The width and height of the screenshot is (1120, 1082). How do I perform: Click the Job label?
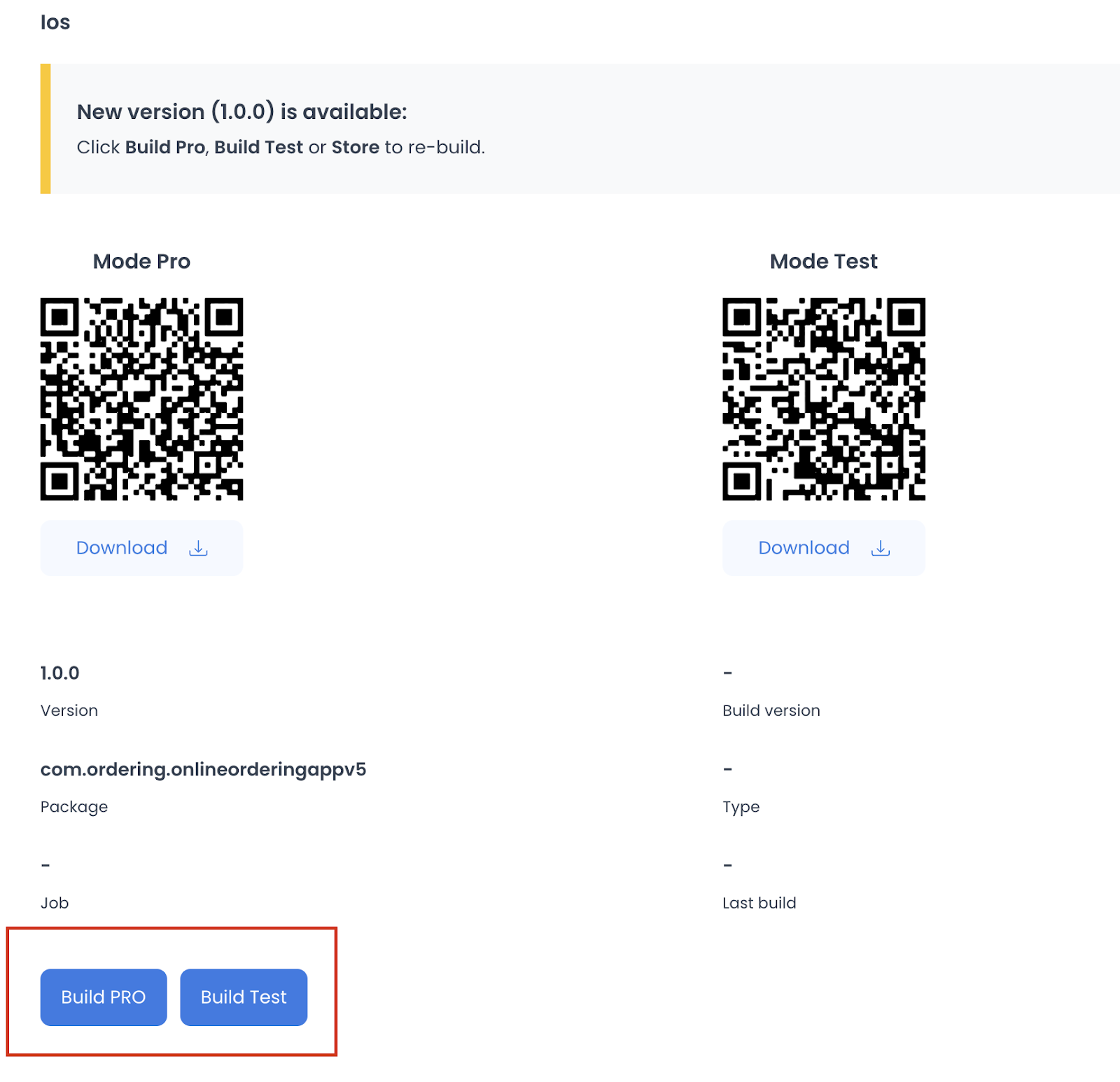[x=55, y=903]
